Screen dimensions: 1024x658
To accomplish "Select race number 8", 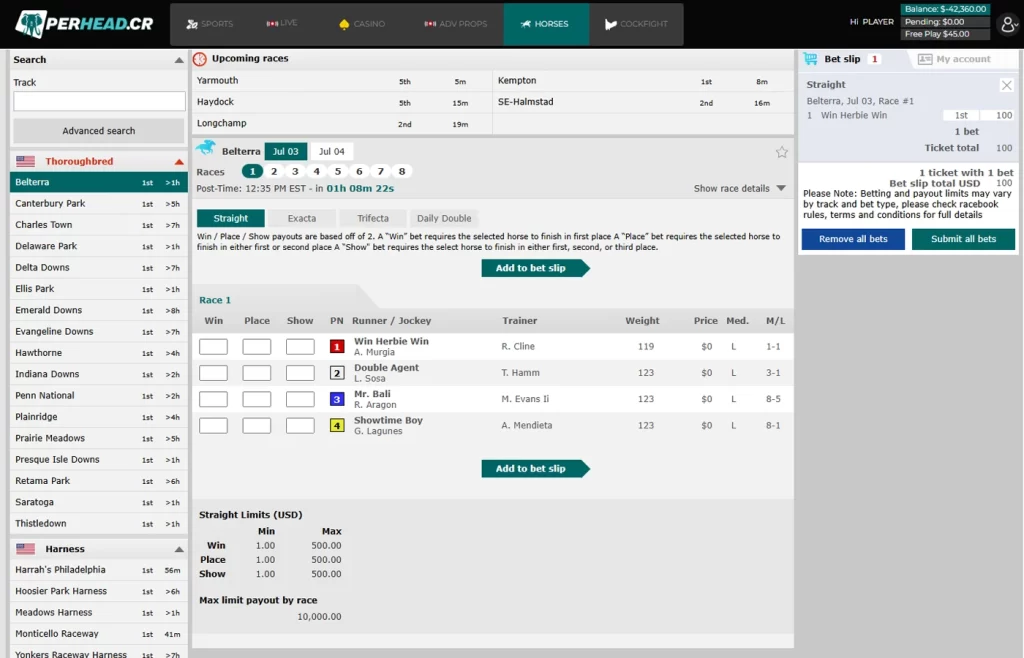I will click(x=401, y=172).
